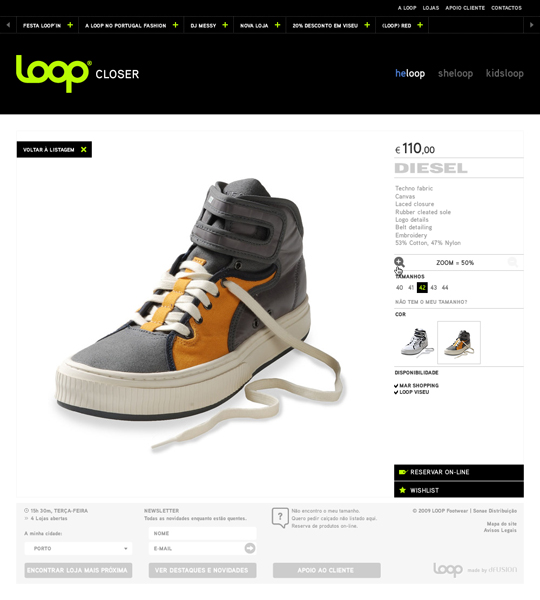
Task: Switch to the kidsloop section
Action: [504, 73]
